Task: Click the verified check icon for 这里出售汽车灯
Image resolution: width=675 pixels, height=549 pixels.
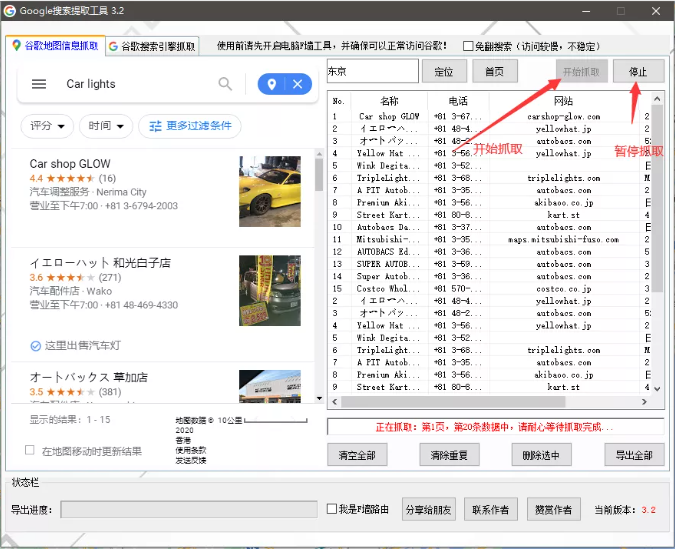Action: click(36, 346)
